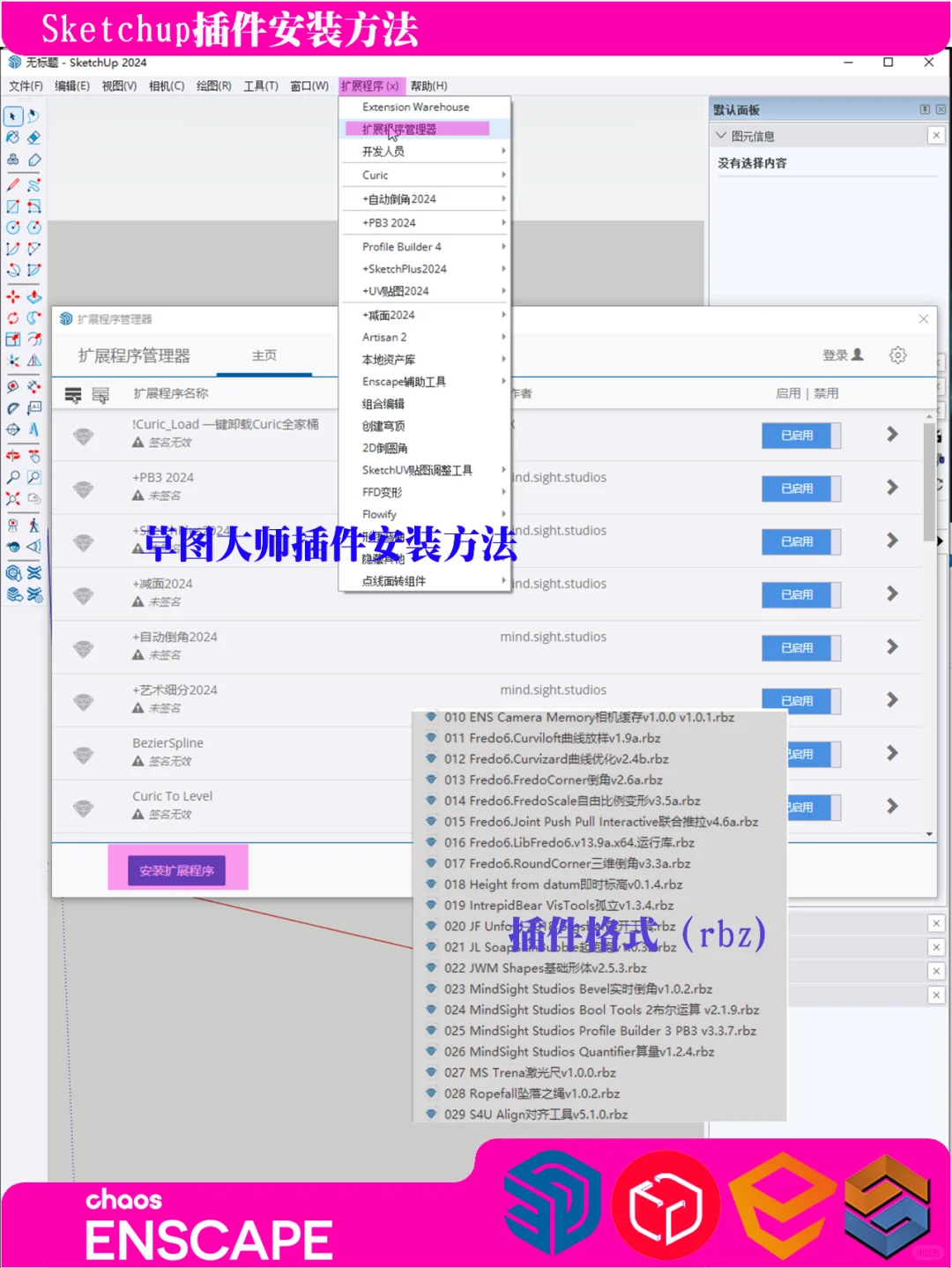Click the 安装扩展程序 button

click(176, 869)
